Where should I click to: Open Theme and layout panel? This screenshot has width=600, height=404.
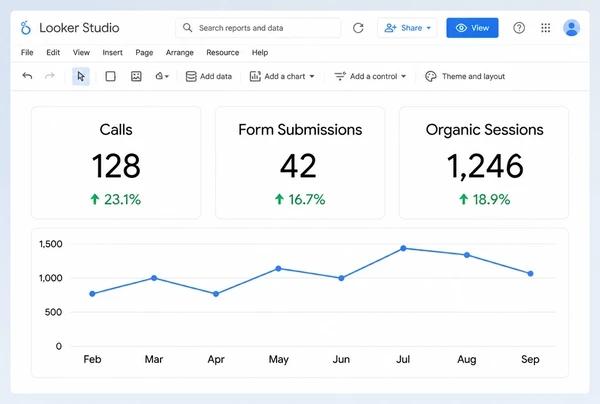(465, 76)
